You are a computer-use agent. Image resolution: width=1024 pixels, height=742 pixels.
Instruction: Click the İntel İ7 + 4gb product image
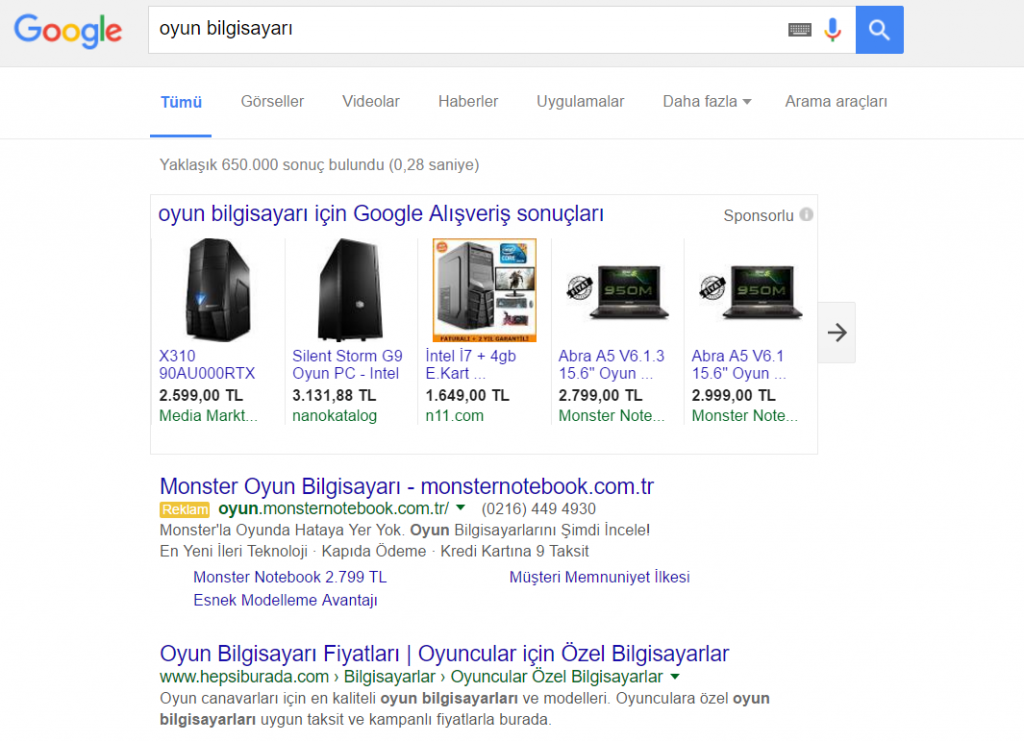pos(484,290)
